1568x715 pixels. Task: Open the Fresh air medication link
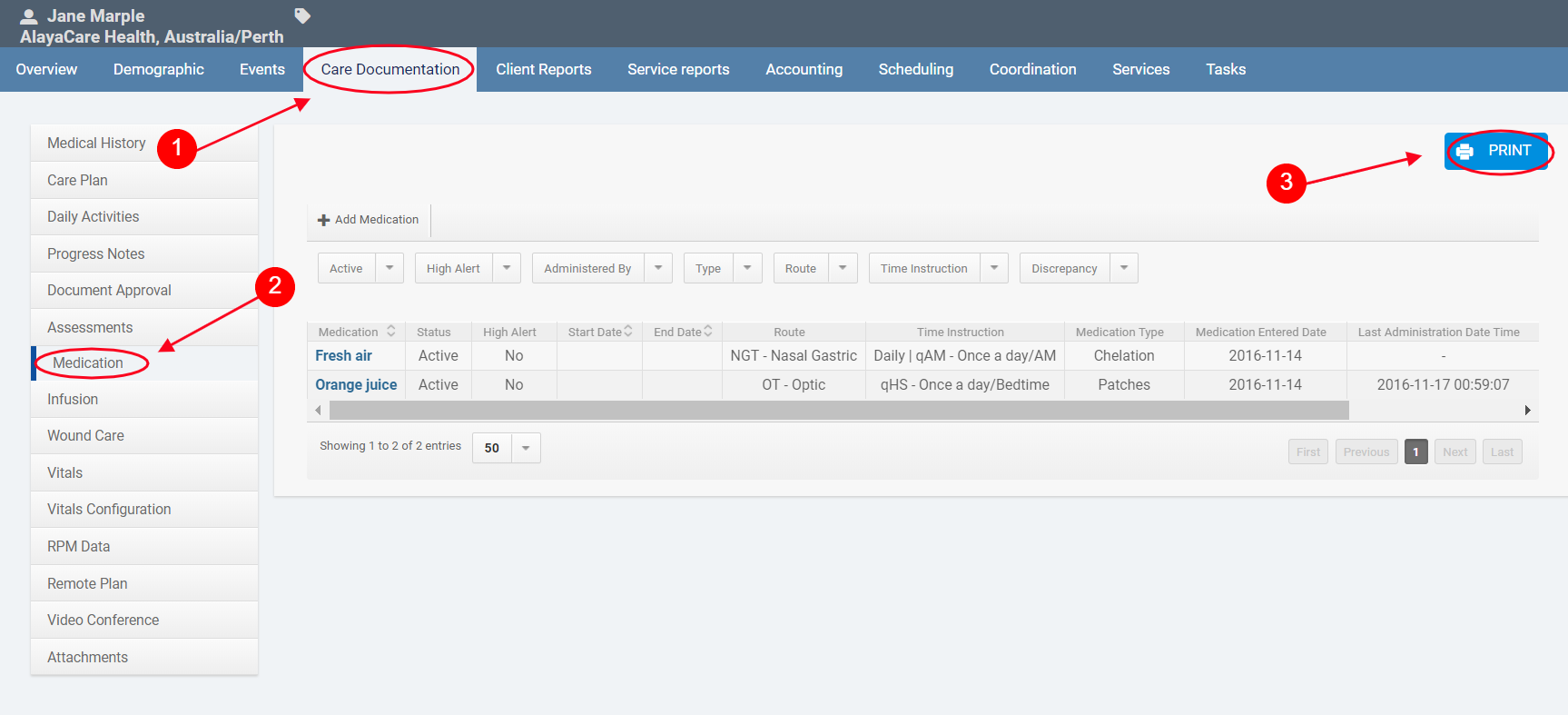point(343,355)
